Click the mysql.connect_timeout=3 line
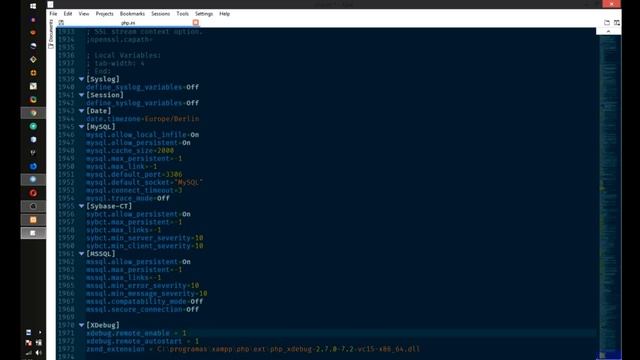 pos(134,190)
